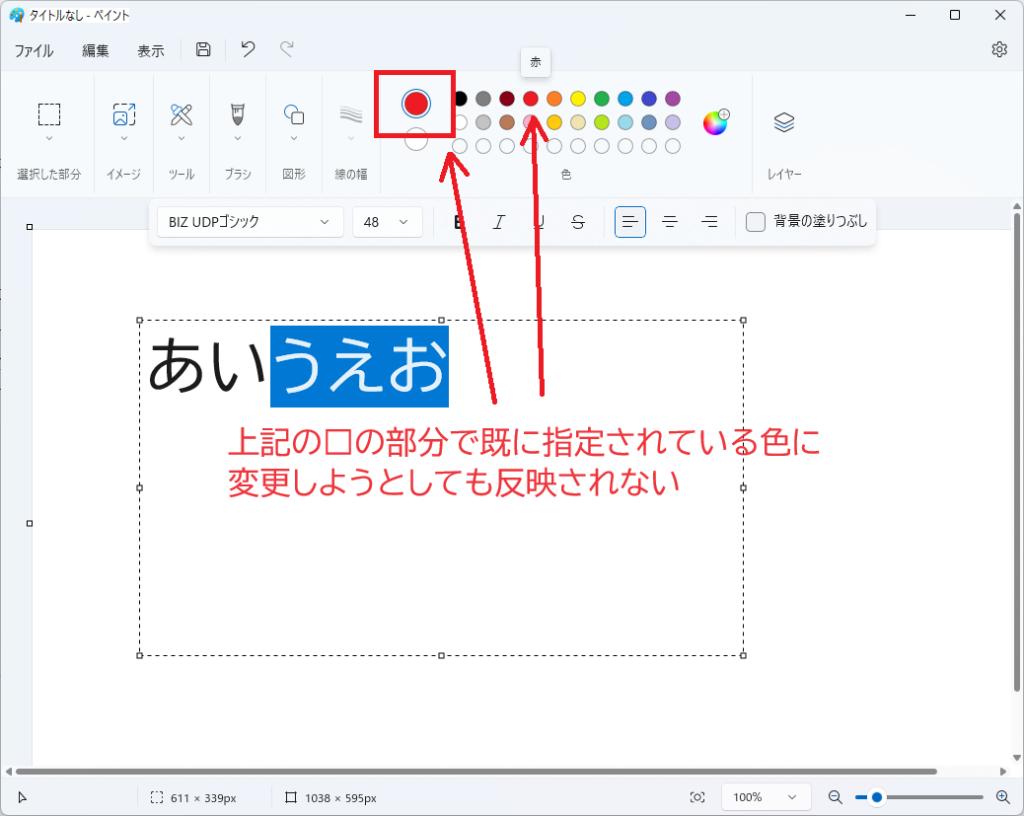Click the text box bottom-left resize handle

point(139,655)
